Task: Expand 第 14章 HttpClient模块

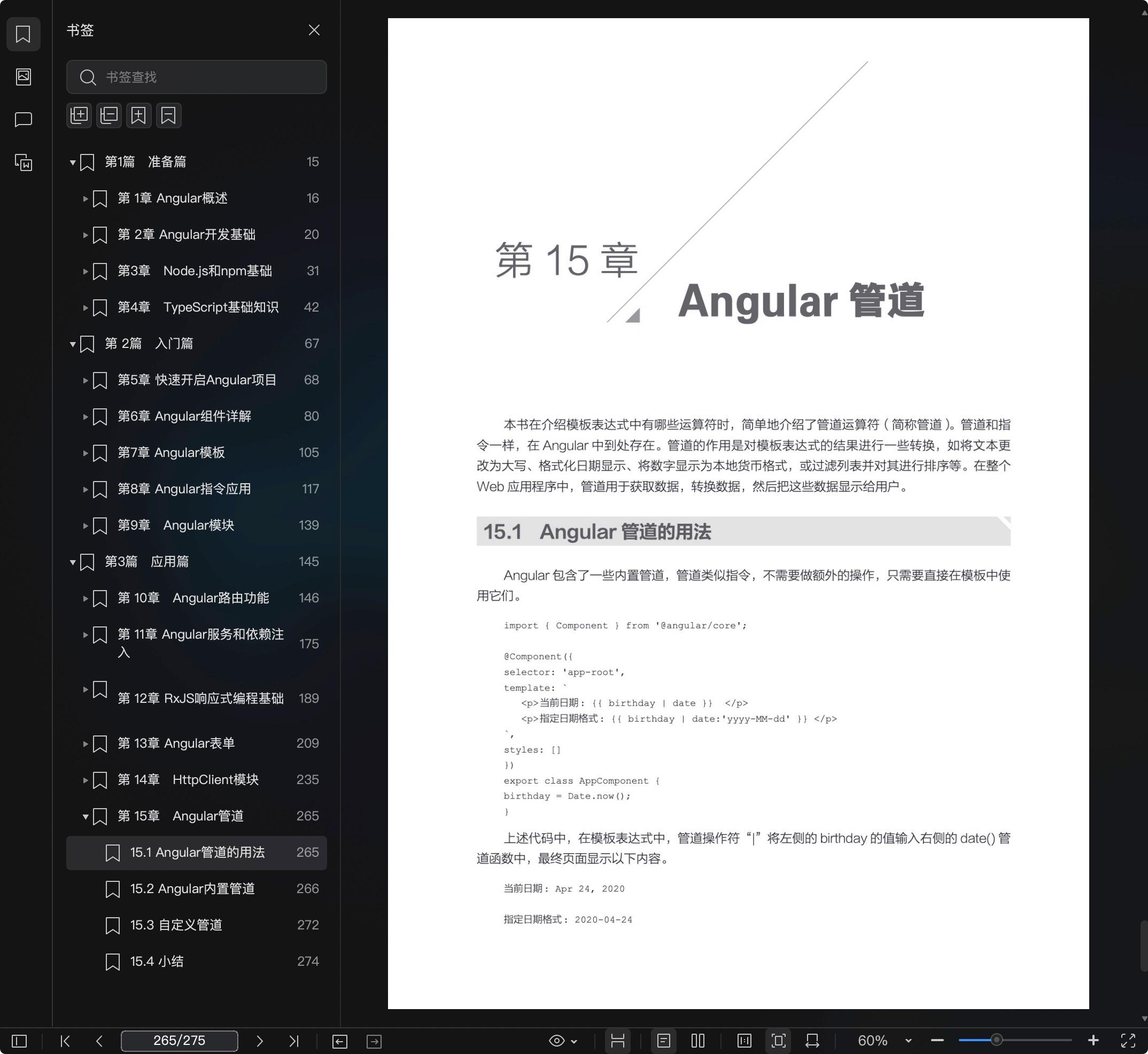Action: (86, 780)
